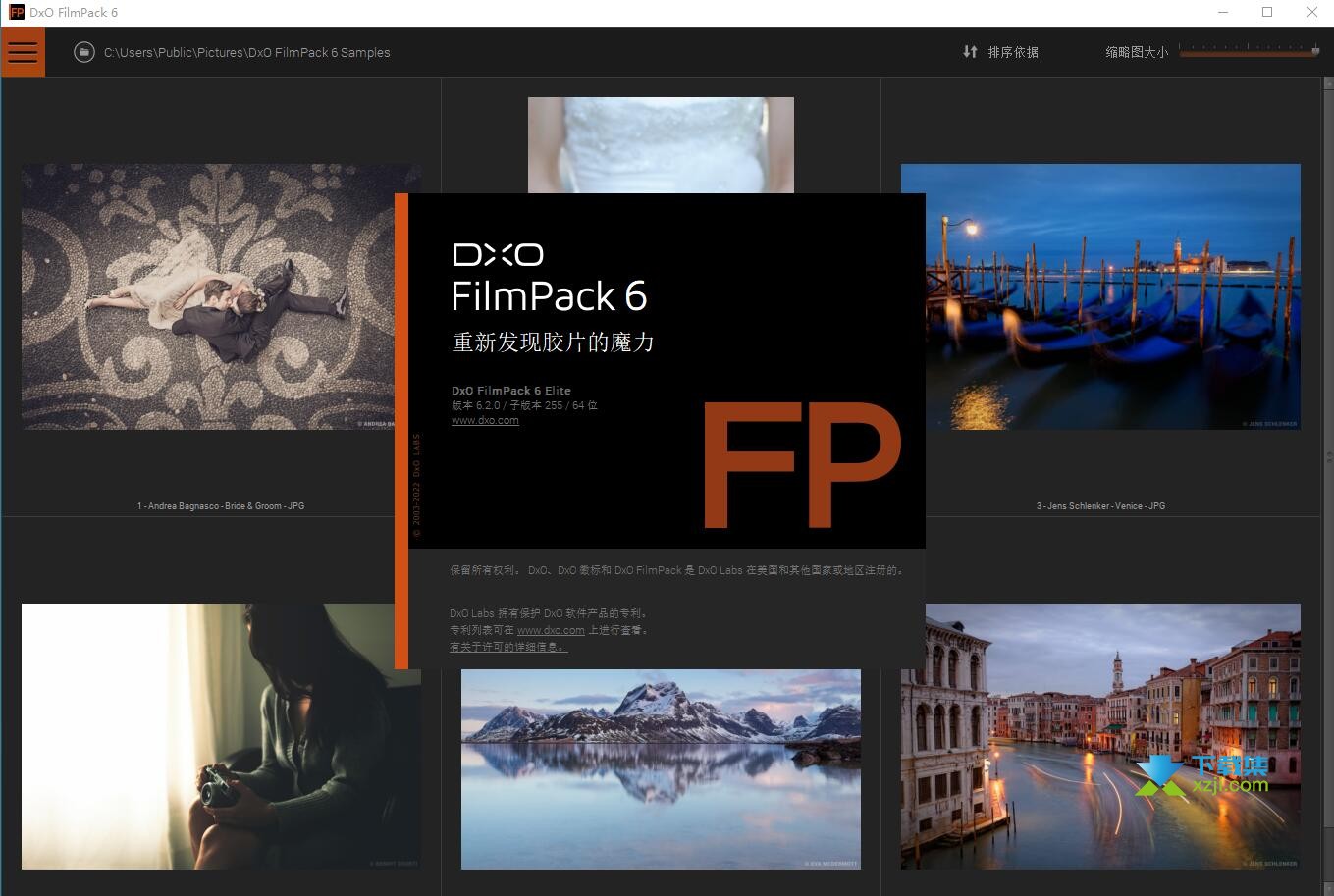The height and width of the screenshot is (896, 1334).
Task: Click the folder browse icon beside the path
Action: (84, 52)
